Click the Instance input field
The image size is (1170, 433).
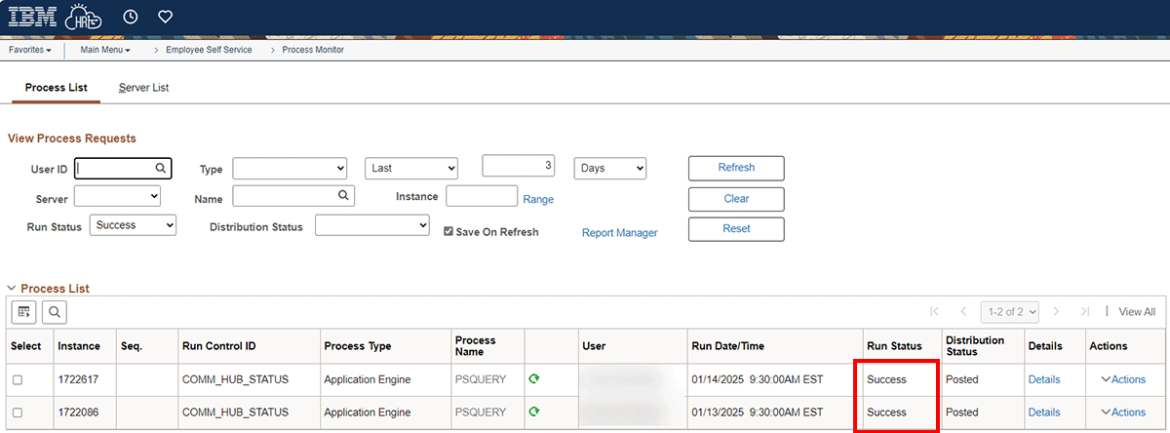(481, 197)
